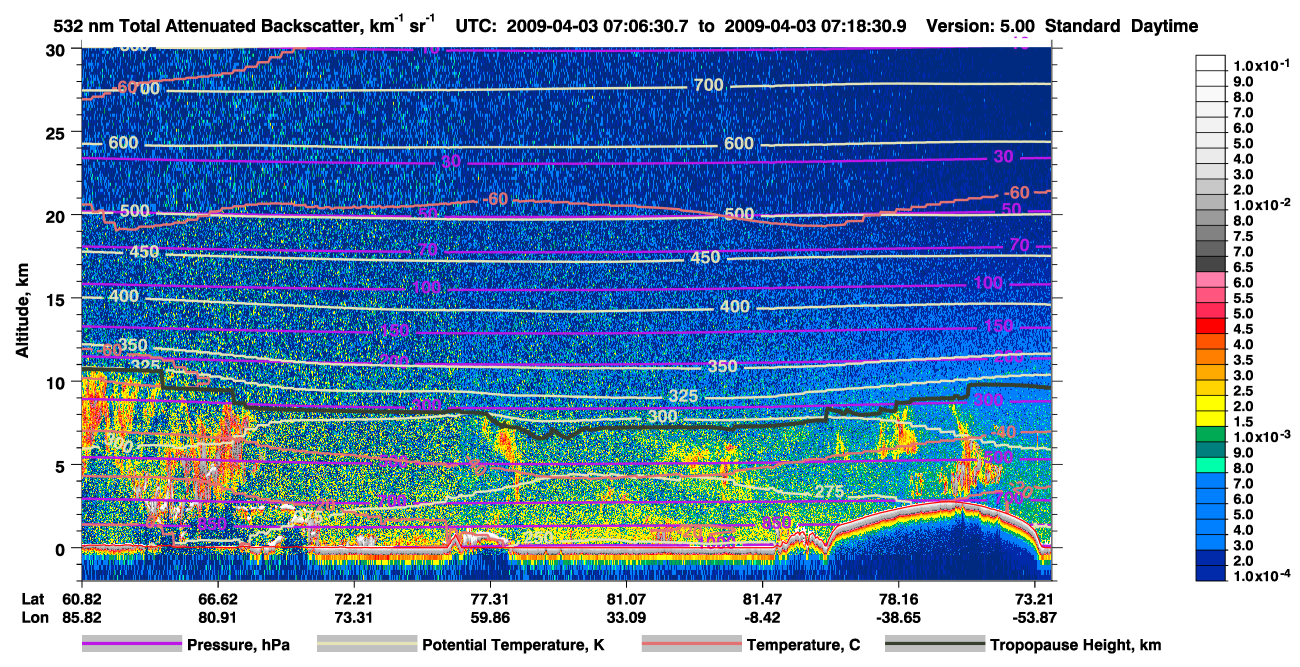The image size is (1300, 667).
Task: Click longitude value 59.86
Action: coord(490,617)
